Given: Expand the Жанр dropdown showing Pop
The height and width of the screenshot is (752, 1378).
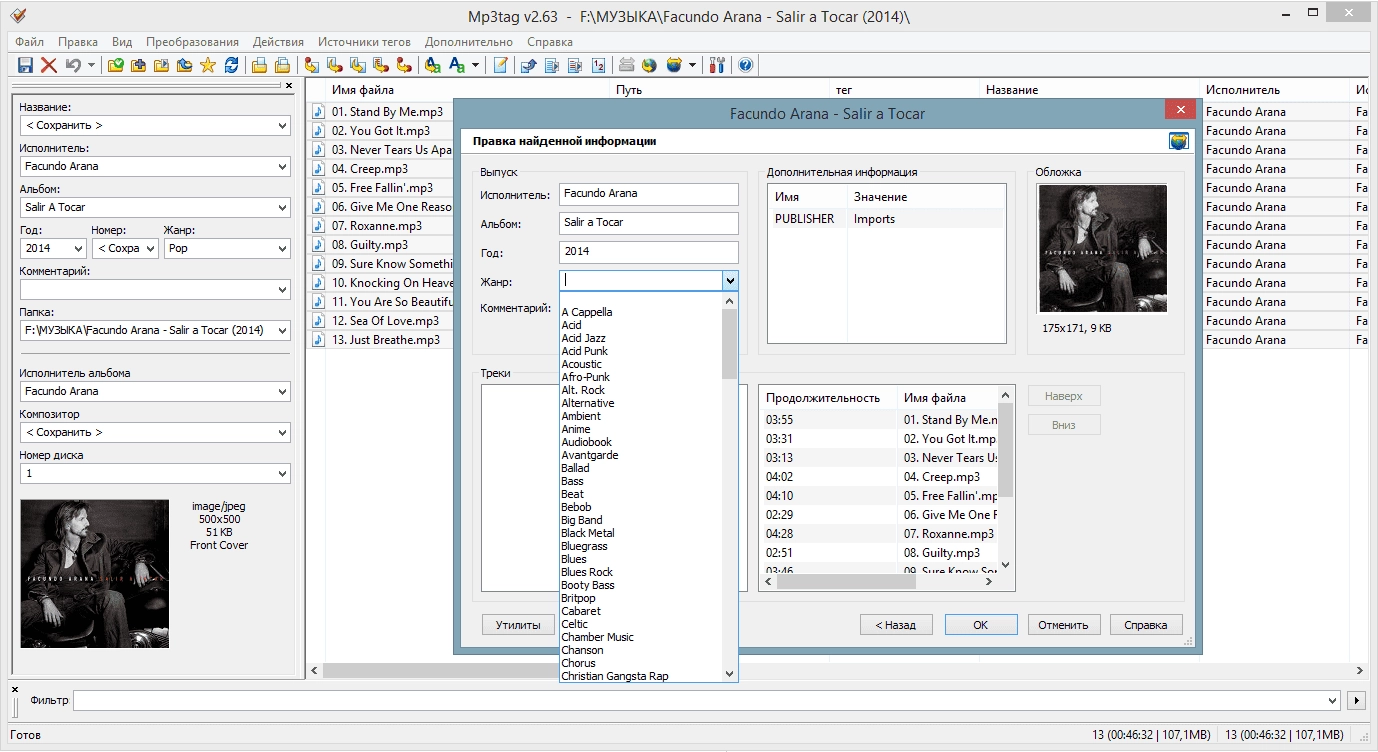Looking at the screenshot, I should click(281, 248).
